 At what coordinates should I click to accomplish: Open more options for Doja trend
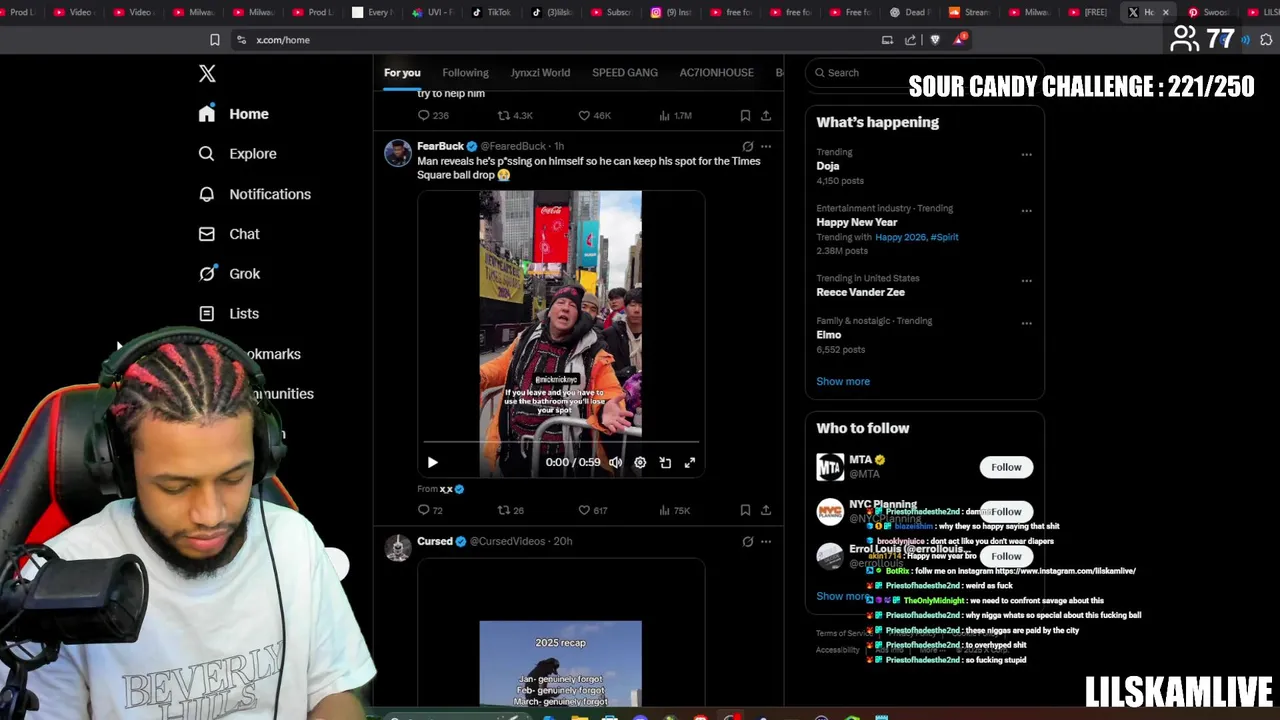1026,155
